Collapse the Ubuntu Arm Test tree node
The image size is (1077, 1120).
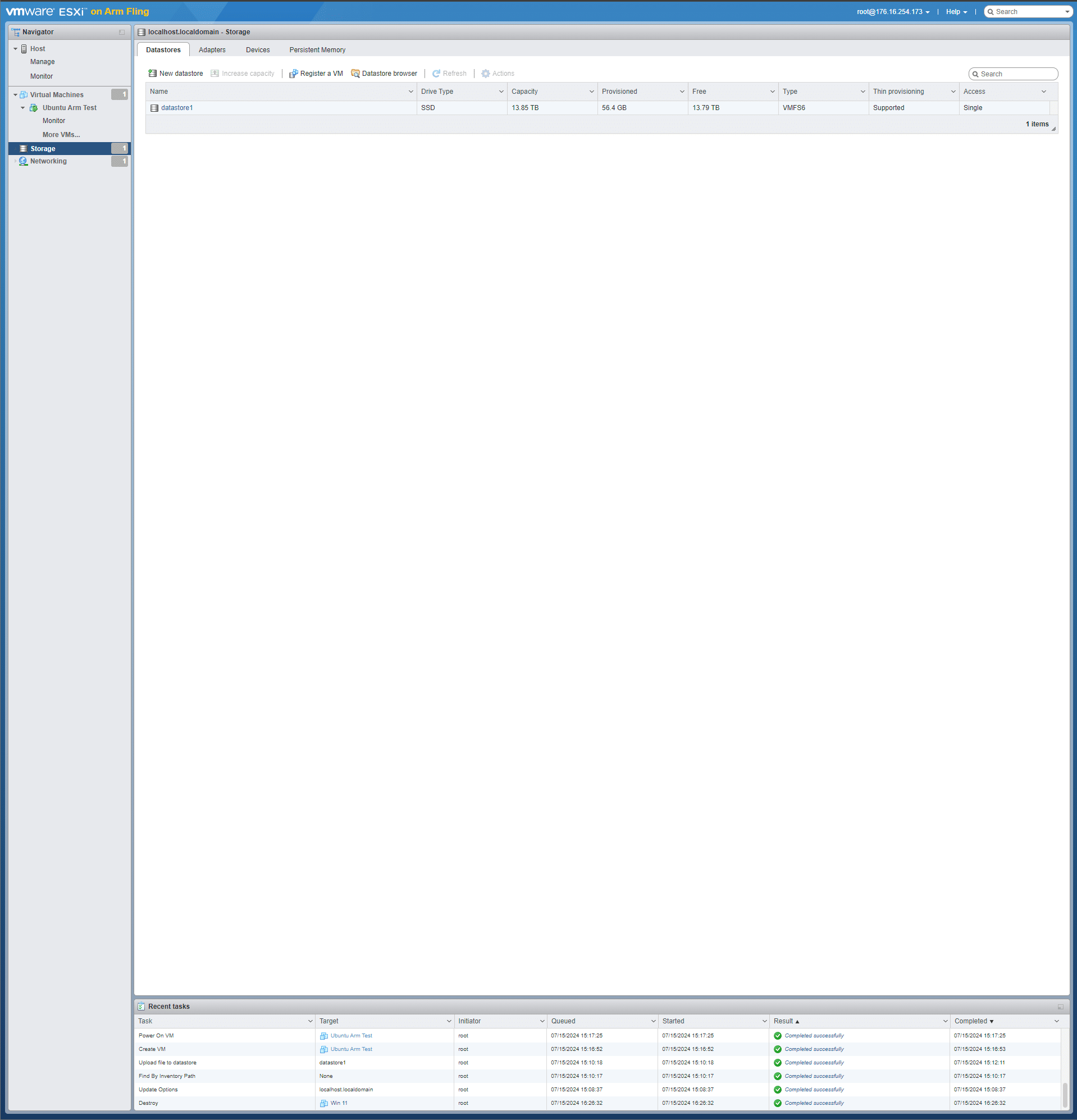[23, 108]
